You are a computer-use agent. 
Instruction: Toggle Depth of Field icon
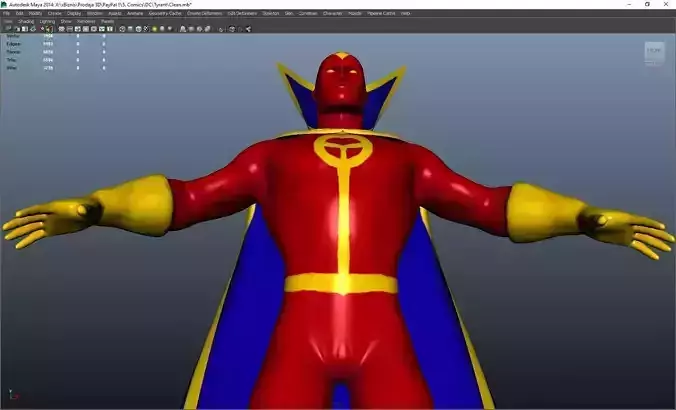coord(207,29)
